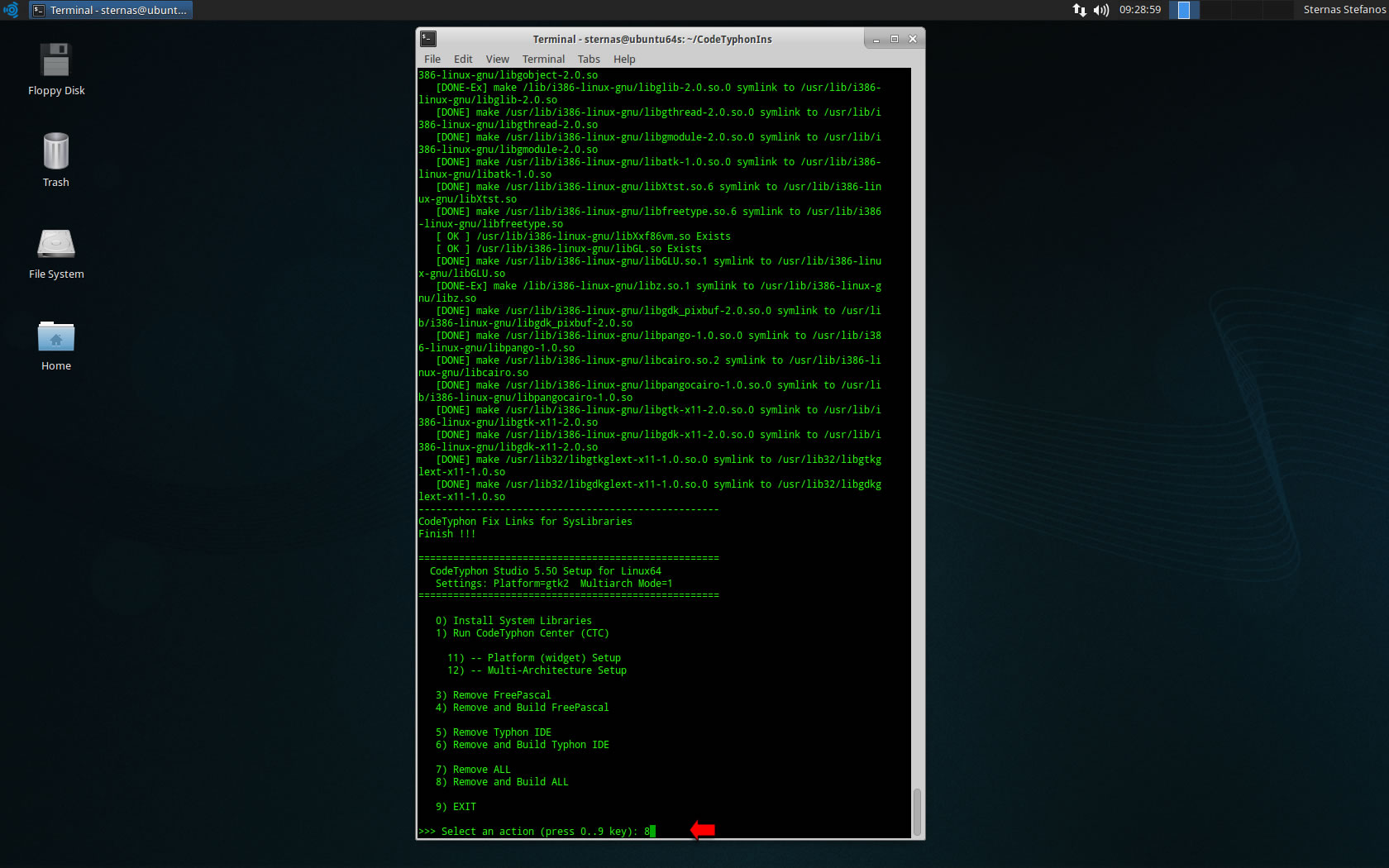Image resolution: width=1389 pixels, height=868 pixels.
Task: Click the terminal window title bar icon
Action: point(428,39)
